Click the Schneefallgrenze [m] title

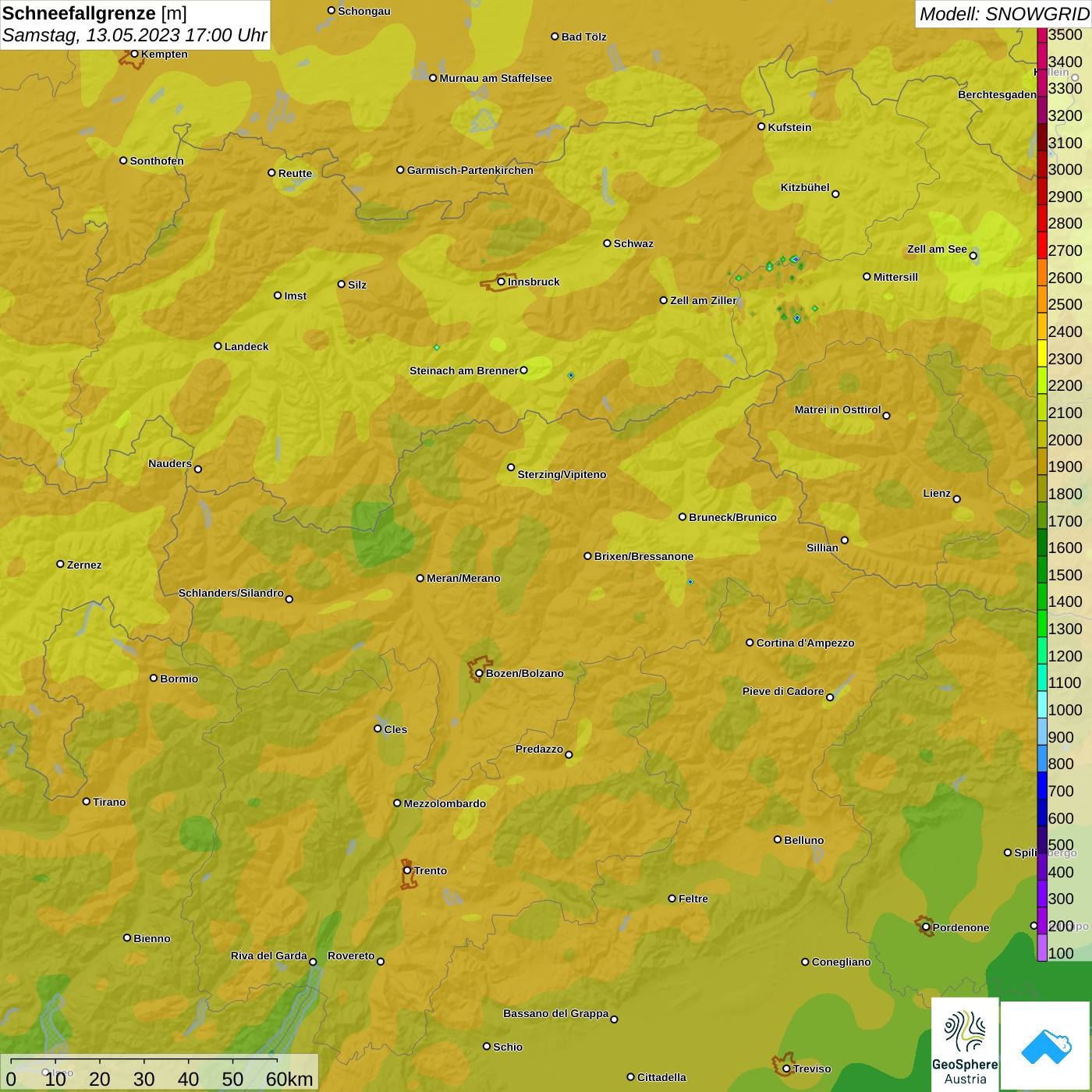pyautogui.click(x=94, y=13)
